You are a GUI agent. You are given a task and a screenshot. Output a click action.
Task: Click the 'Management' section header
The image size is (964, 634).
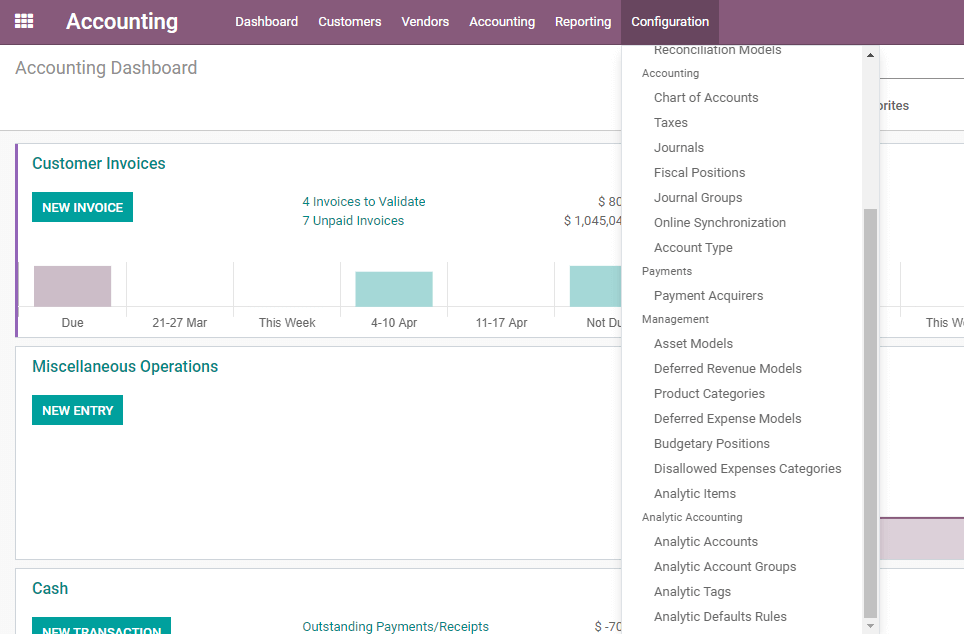675,319
